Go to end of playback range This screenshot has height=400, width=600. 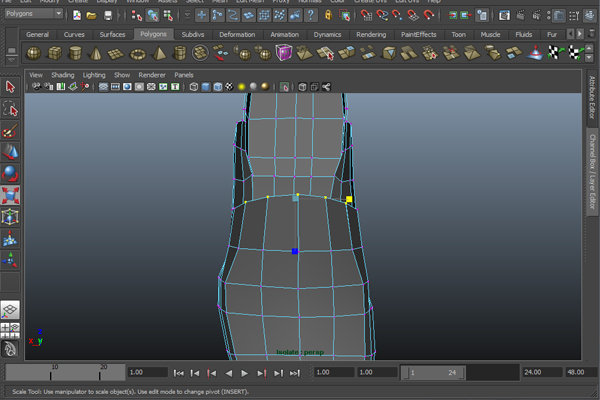tap(295, 373)
